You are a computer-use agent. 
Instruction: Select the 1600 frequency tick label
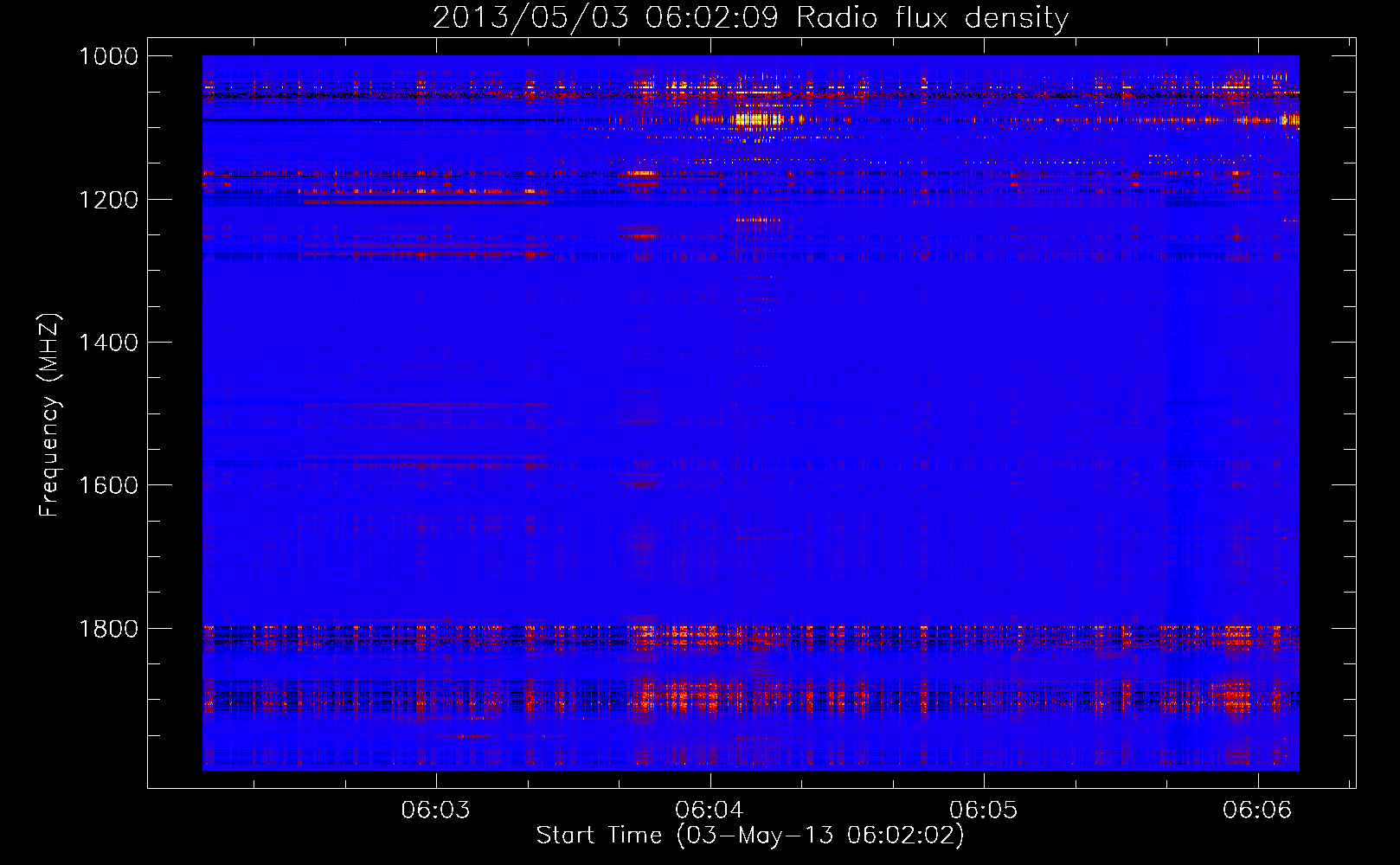pyautogui.click(x=108, y=485)
